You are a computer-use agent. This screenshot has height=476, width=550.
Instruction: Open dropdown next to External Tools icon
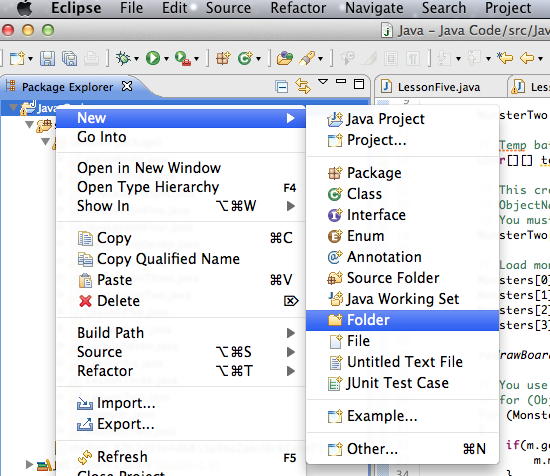(196, 59)
